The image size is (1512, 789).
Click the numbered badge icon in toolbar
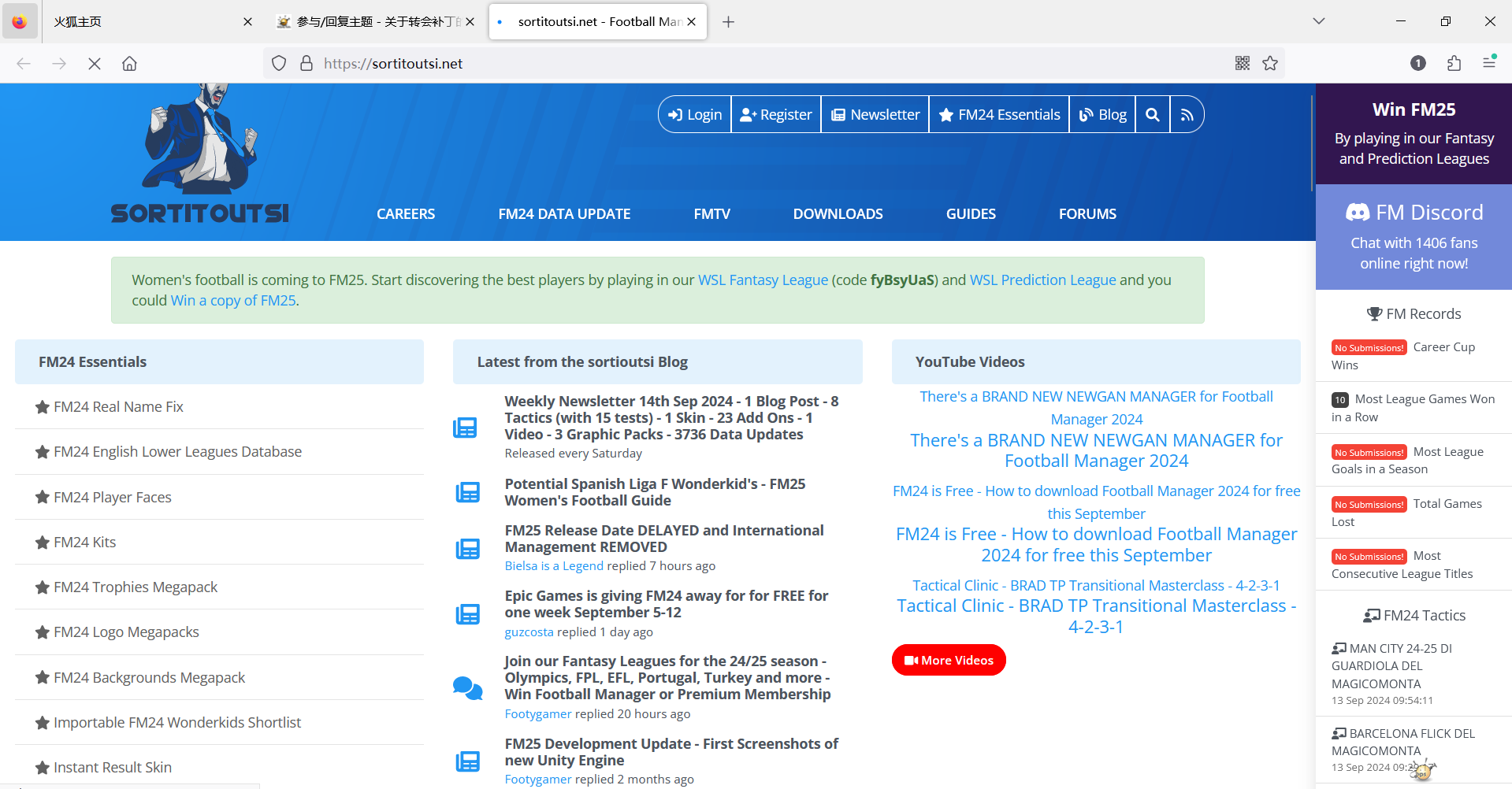click(x=1418, y=64)
